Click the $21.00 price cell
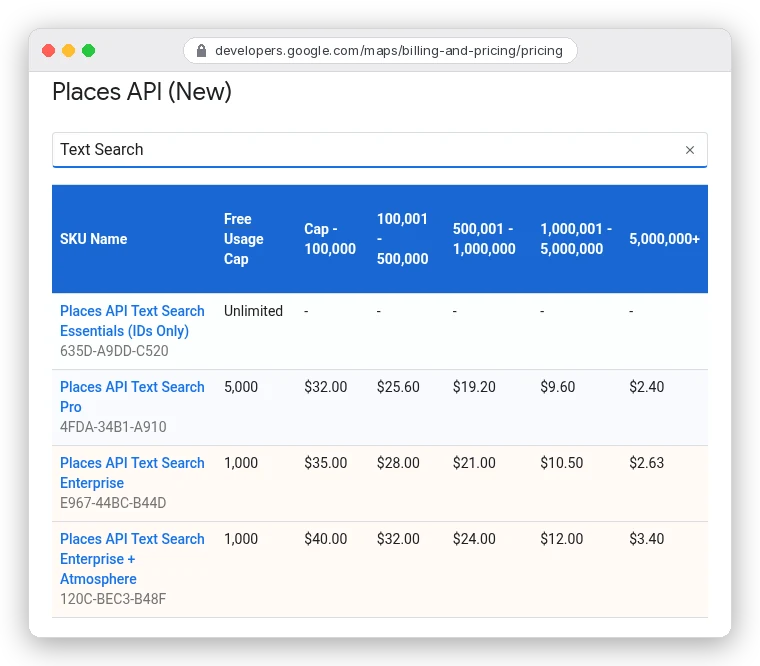Image resolution: width=760 pixels, height=666 pixels. click(x=474, y=463)
